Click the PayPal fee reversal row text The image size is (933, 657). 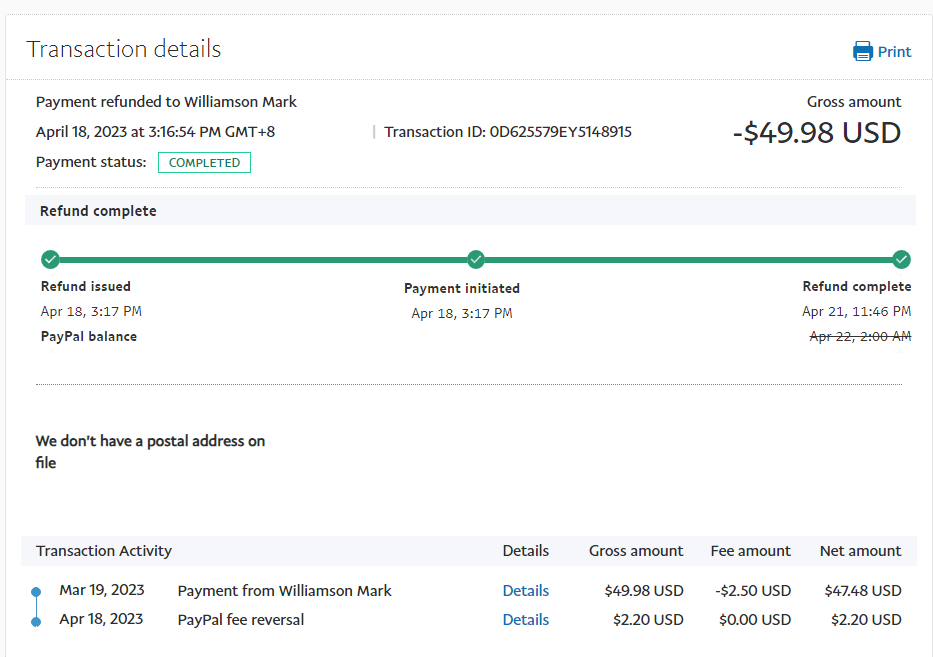[x=240, y=620]
